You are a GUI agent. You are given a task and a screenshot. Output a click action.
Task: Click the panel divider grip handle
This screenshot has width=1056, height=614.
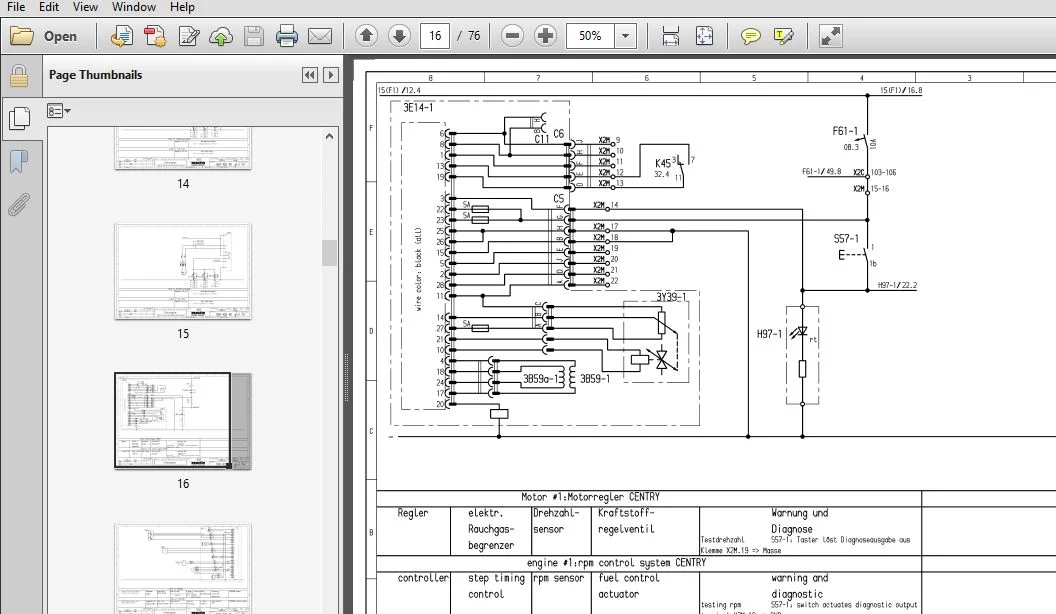coord(346,377)
